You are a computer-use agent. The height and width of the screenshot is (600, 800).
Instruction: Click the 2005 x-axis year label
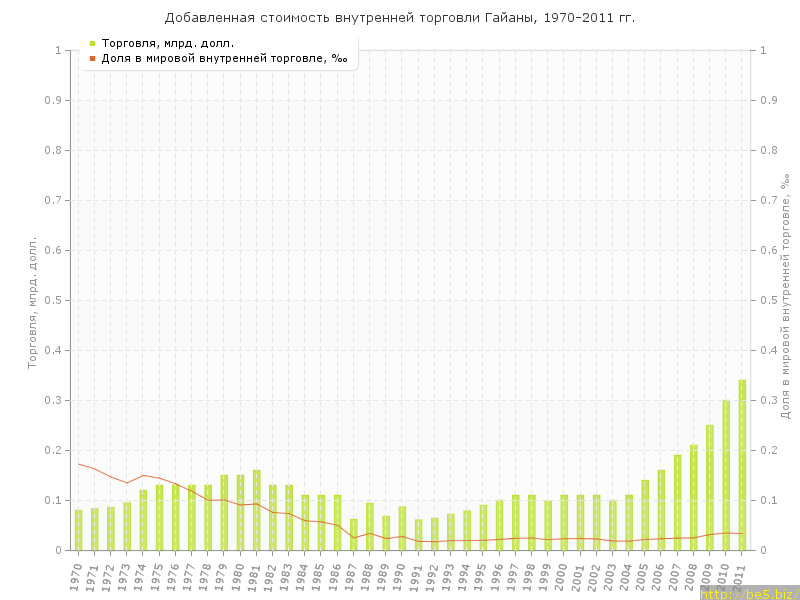pyautogui.click(x=645, y=574)
